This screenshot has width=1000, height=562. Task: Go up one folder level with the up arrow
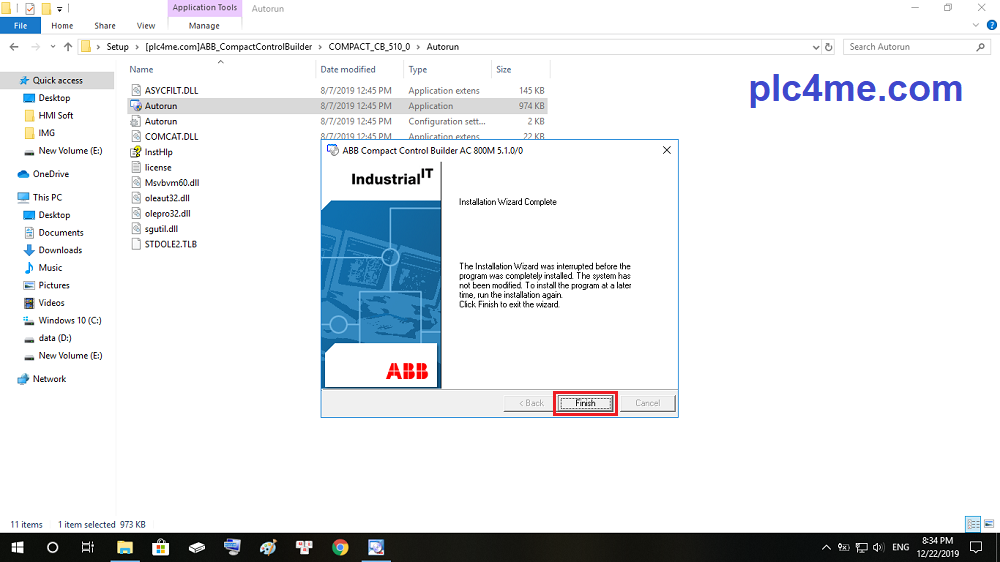point(68,47)
